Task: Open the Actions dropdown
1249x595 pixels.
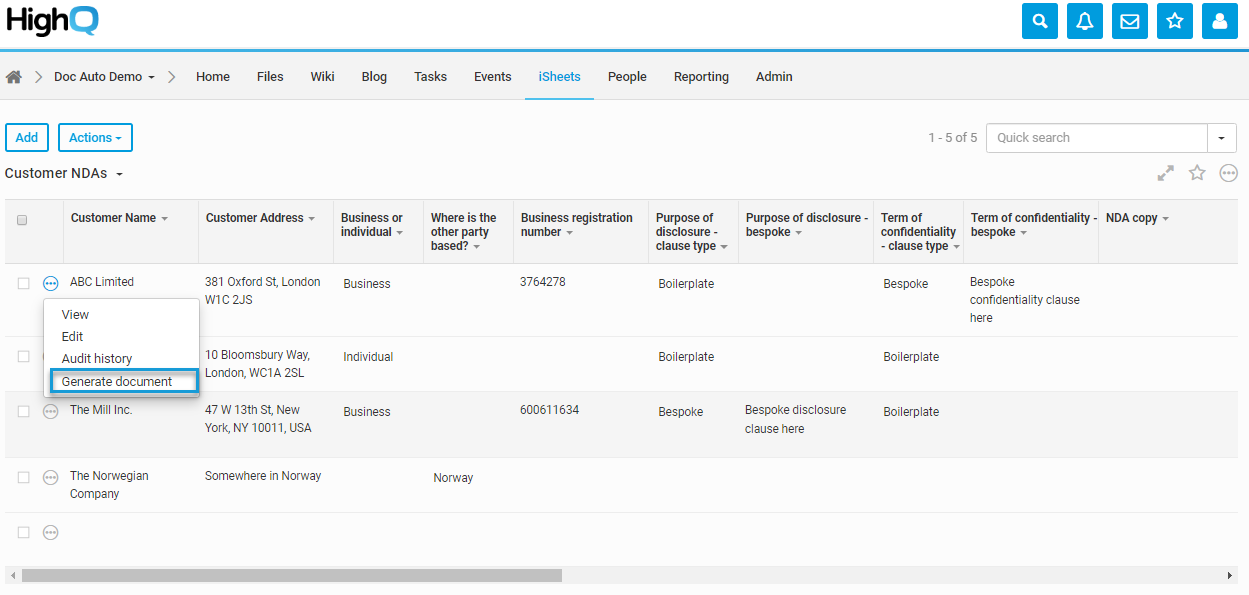Action: coord(95,138)
